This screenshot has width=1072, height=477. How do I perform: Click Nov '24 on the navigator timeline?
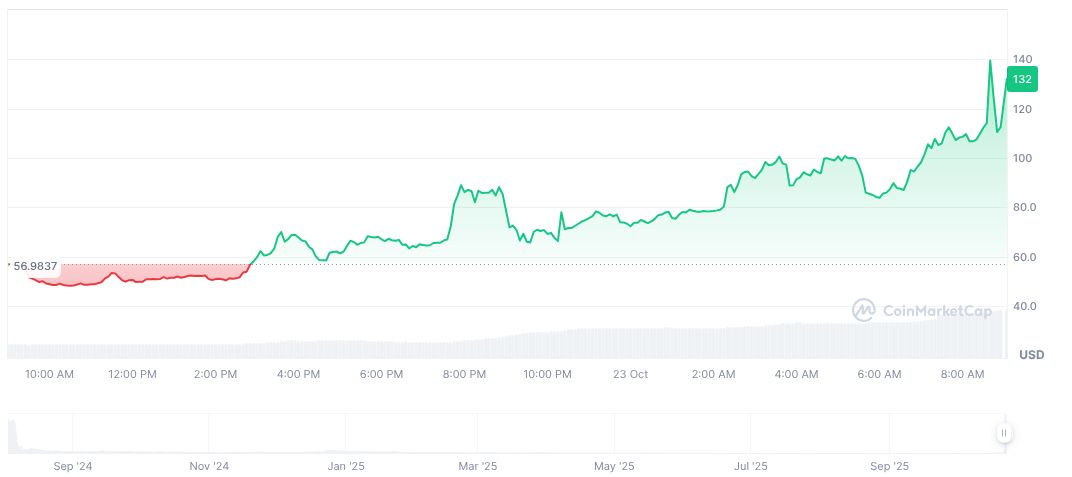tap(209, 466)
